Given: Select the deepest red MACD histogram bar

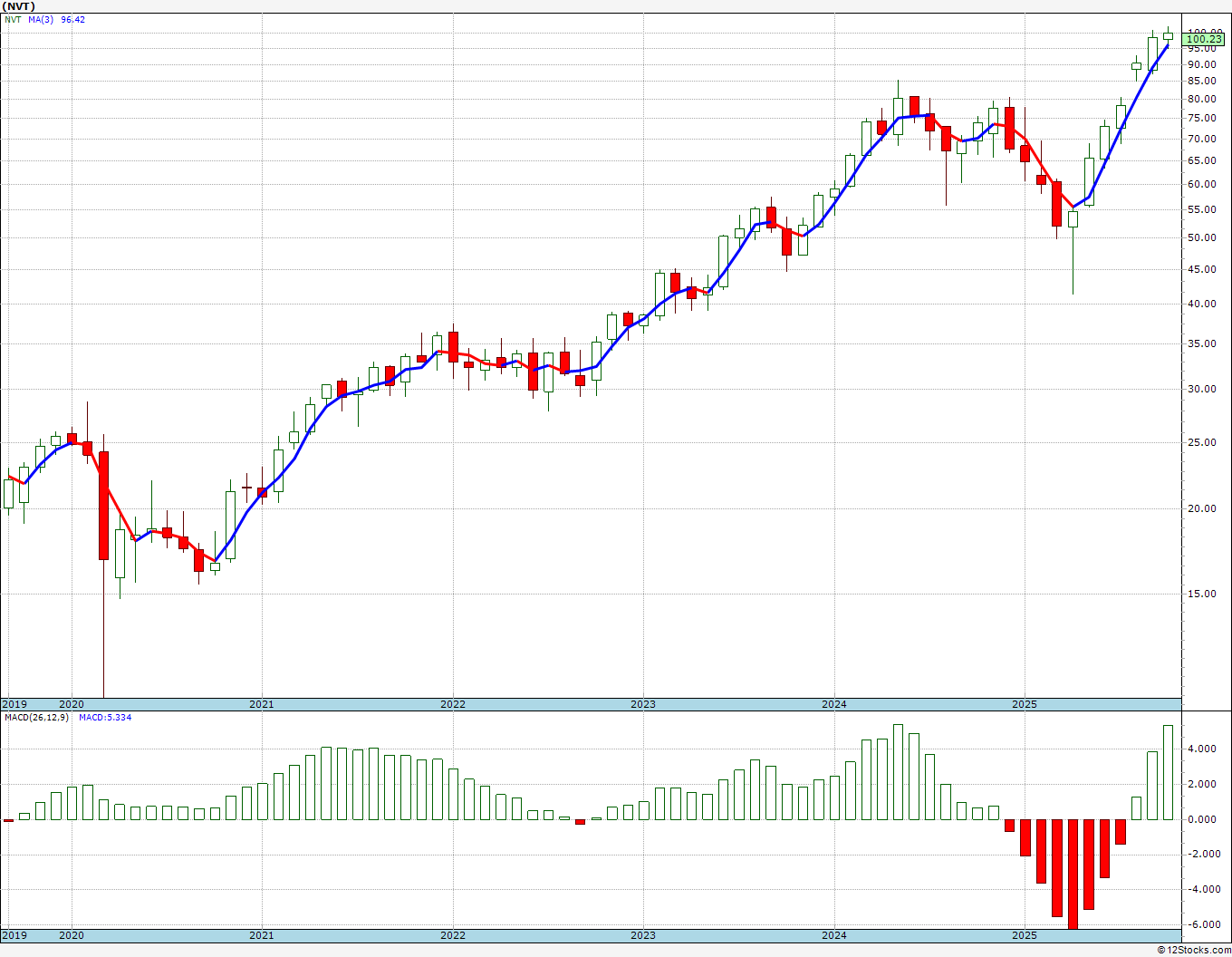Looking at the screenshot, I should pos(1073,874).
